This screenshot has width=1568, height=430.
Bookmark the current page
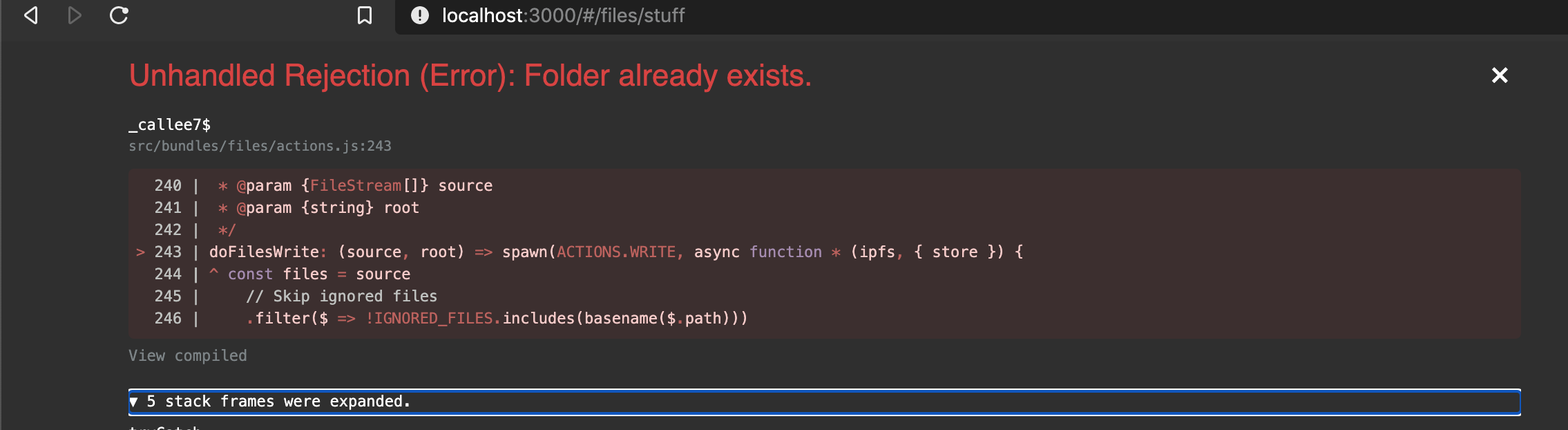coord(365,15)
